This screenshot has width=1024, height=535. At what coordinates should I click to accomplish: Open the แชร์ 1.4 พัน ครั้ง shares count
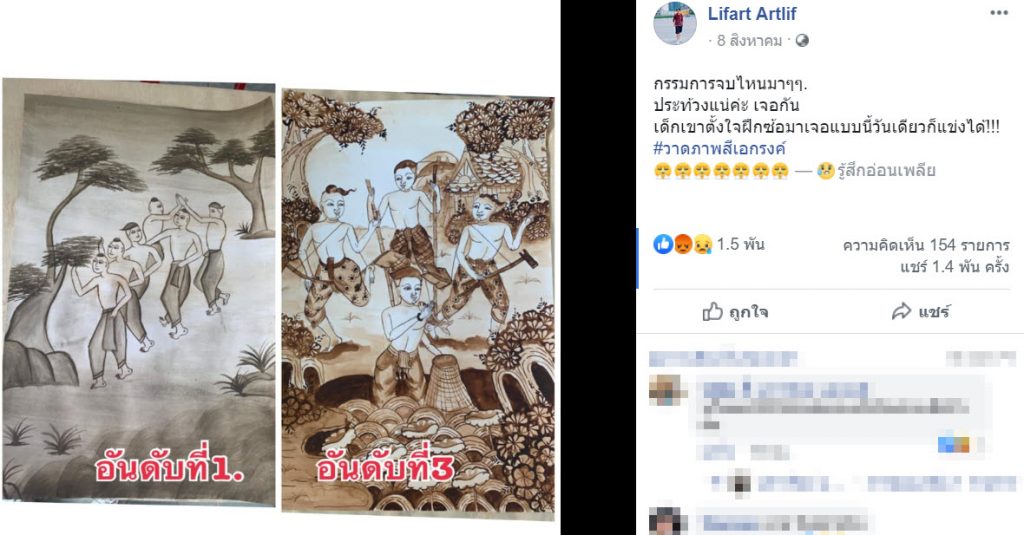954,267
